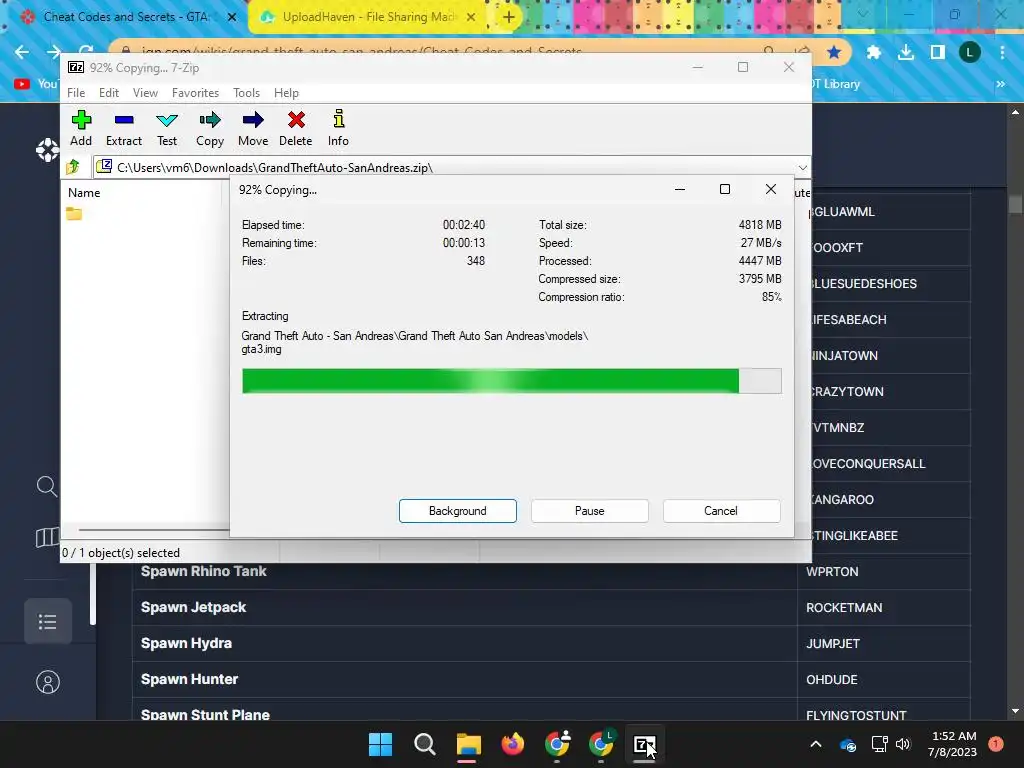The width and height of the screenshot is (1024, 768).
Task: Expand bookmarks bar overflow chevron
Action: tap(1000, 84)
